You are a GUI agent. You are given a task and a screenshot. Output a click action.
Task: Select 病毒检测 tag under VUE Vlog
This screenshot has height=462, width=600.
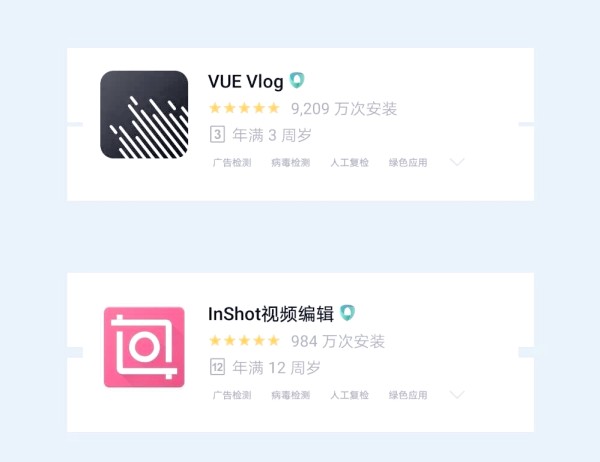click(290, 163)
